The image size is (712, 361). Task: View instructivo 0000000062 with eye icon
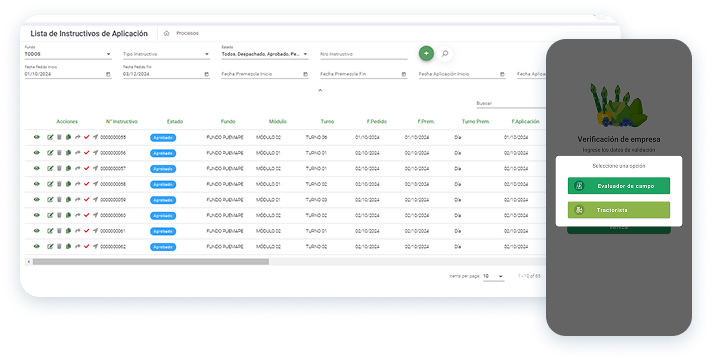37,247
